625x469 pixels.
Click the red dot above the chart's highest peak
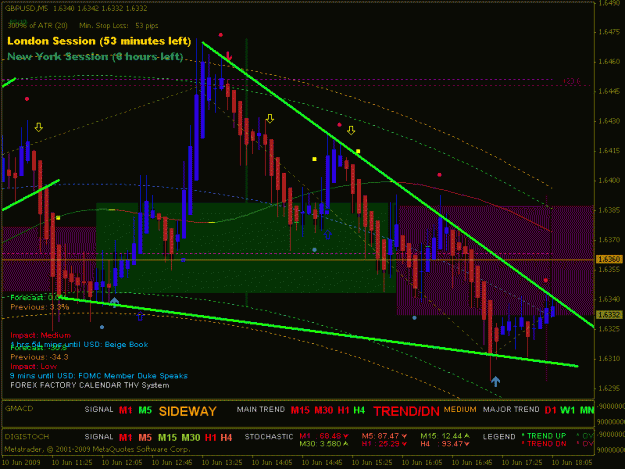pos(220,35)
